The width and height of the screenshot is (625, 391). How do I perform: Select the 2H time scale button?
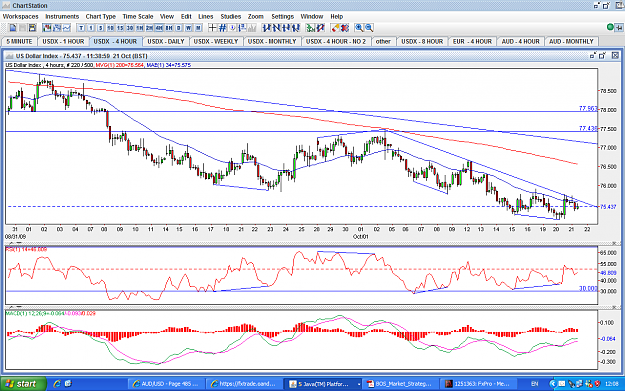(149, 28)
